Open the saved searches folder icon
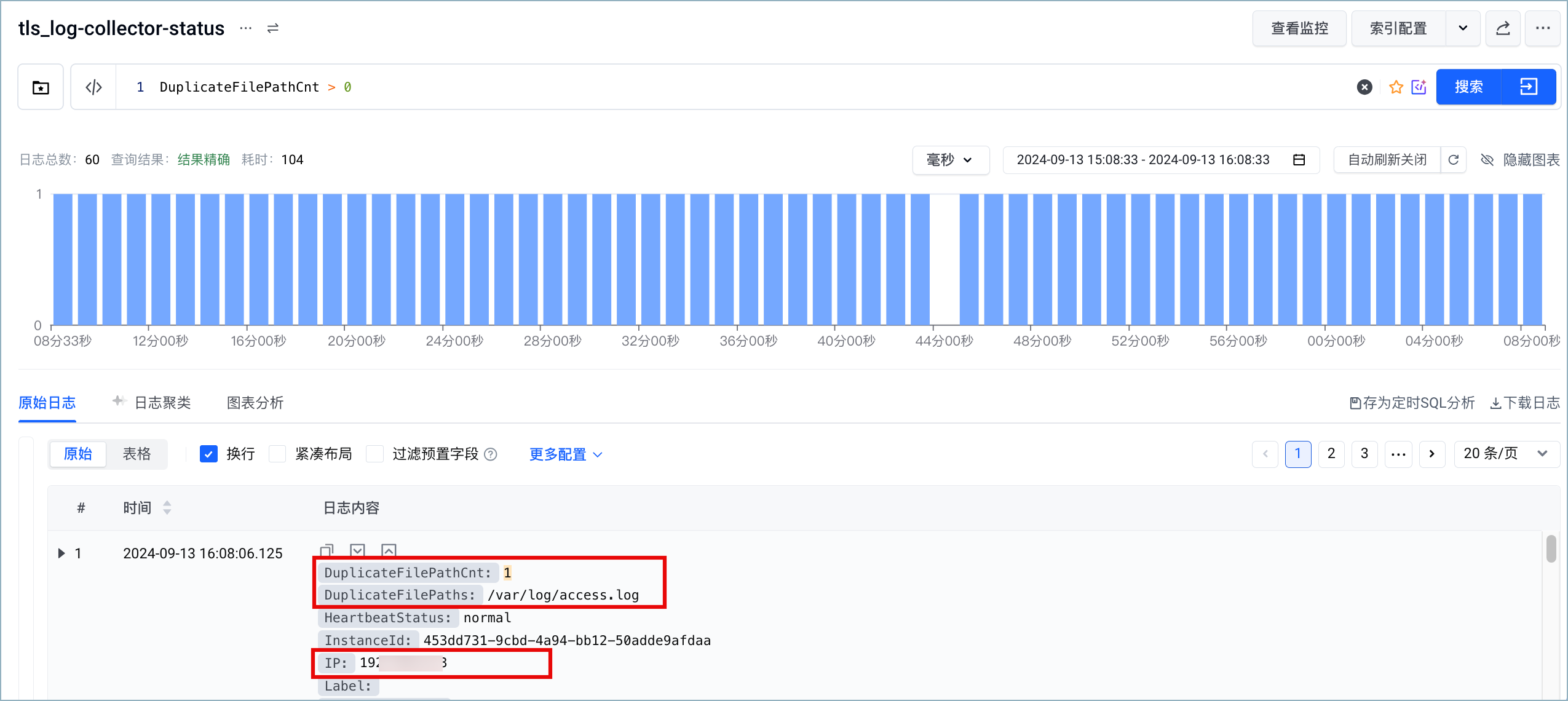The height and width of the screenshot is (701, 1568). pyautogui.click(x=41, y=87)
